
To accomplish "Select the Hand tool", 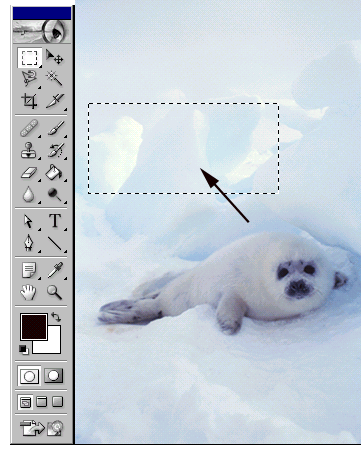I will click(29, 292).
